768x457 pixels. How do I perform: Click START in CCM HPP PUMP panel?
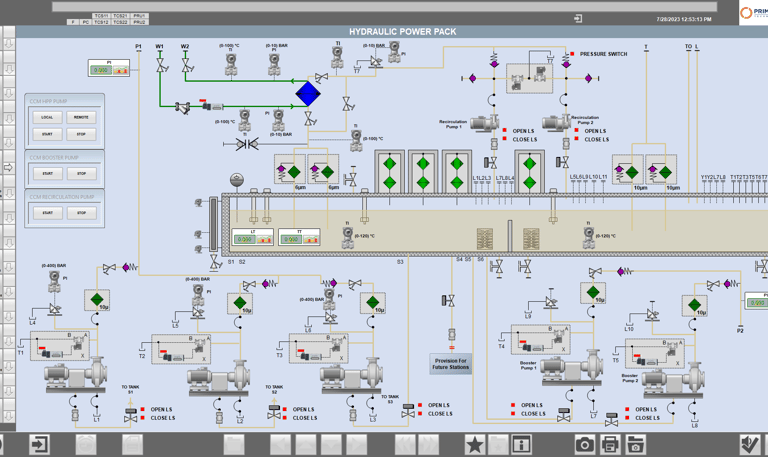click(x=48, y=134)
